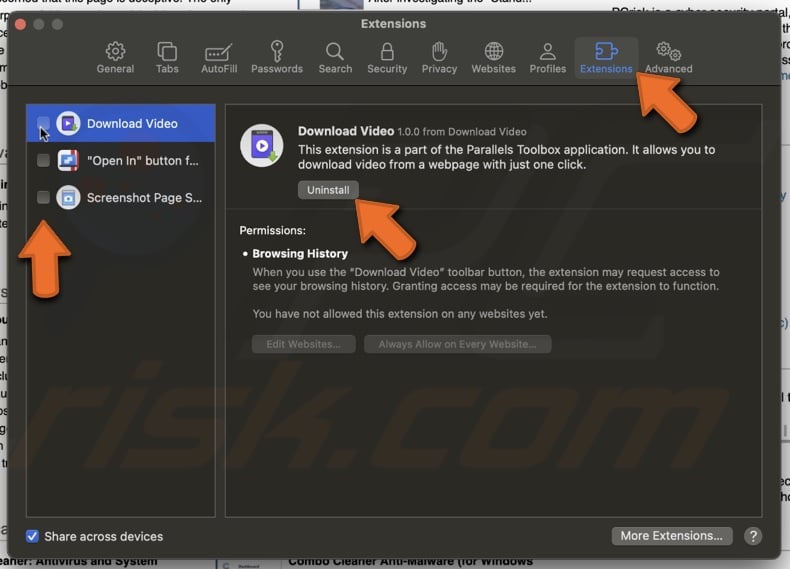Enable the Download Video extension checkbox
The height and width of the screenshot is (569, 790).
pos(43,123)
